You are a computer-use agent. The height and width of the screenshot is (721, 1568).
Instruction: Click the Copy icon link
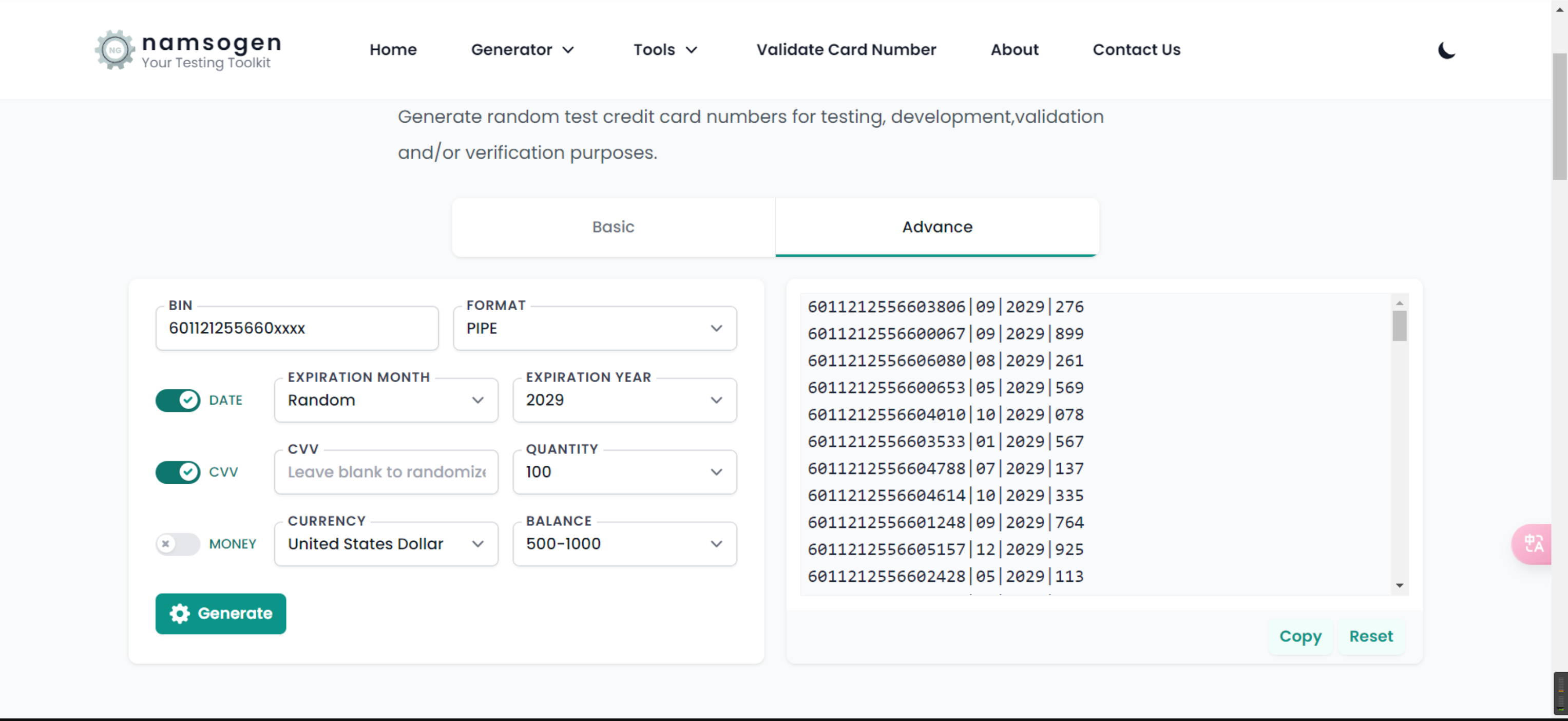[1300, 636]
